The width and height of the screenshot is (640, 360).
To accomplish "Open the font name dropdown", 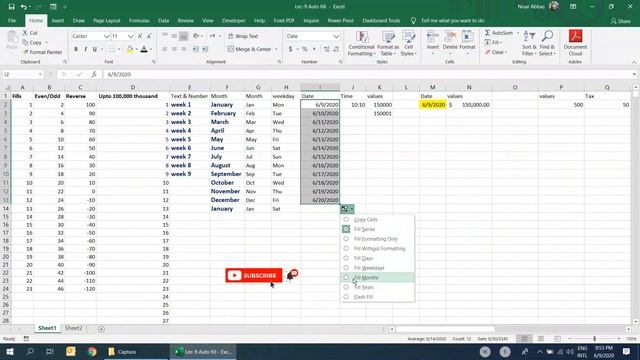I will [x=107, y=36].
